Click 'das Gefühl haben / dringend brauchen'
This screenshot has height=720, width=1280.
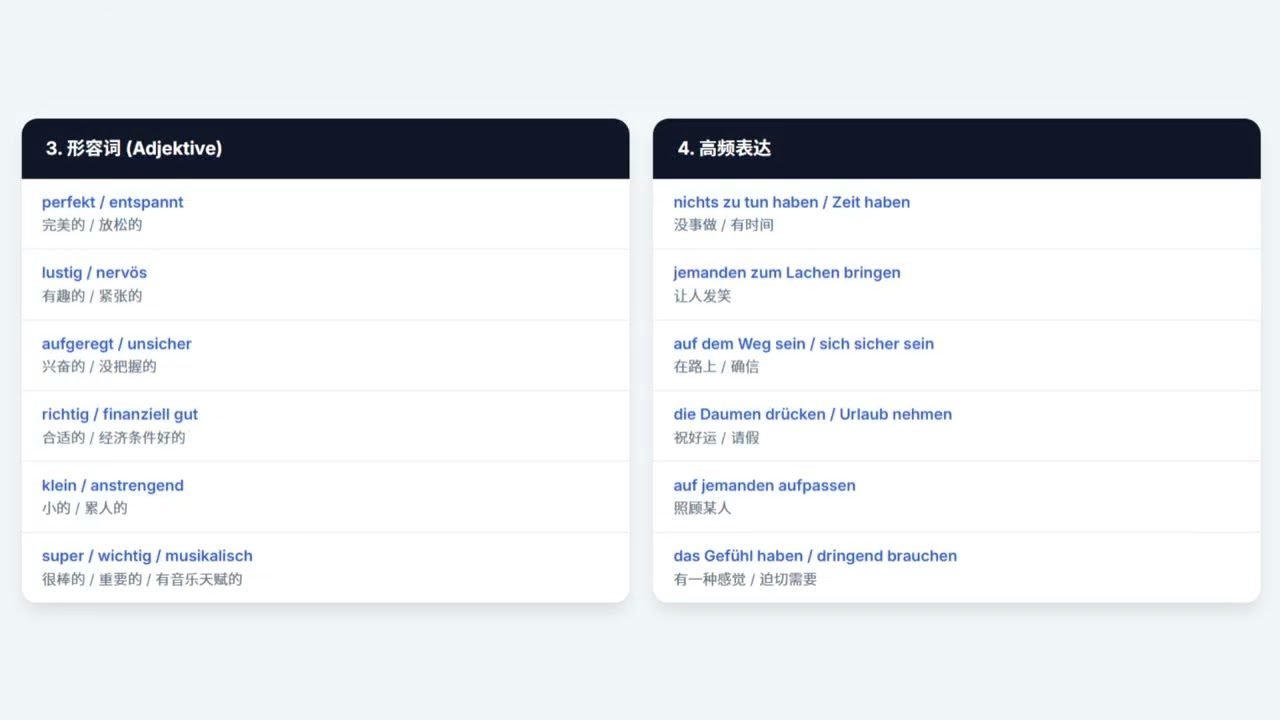point(815,556)
